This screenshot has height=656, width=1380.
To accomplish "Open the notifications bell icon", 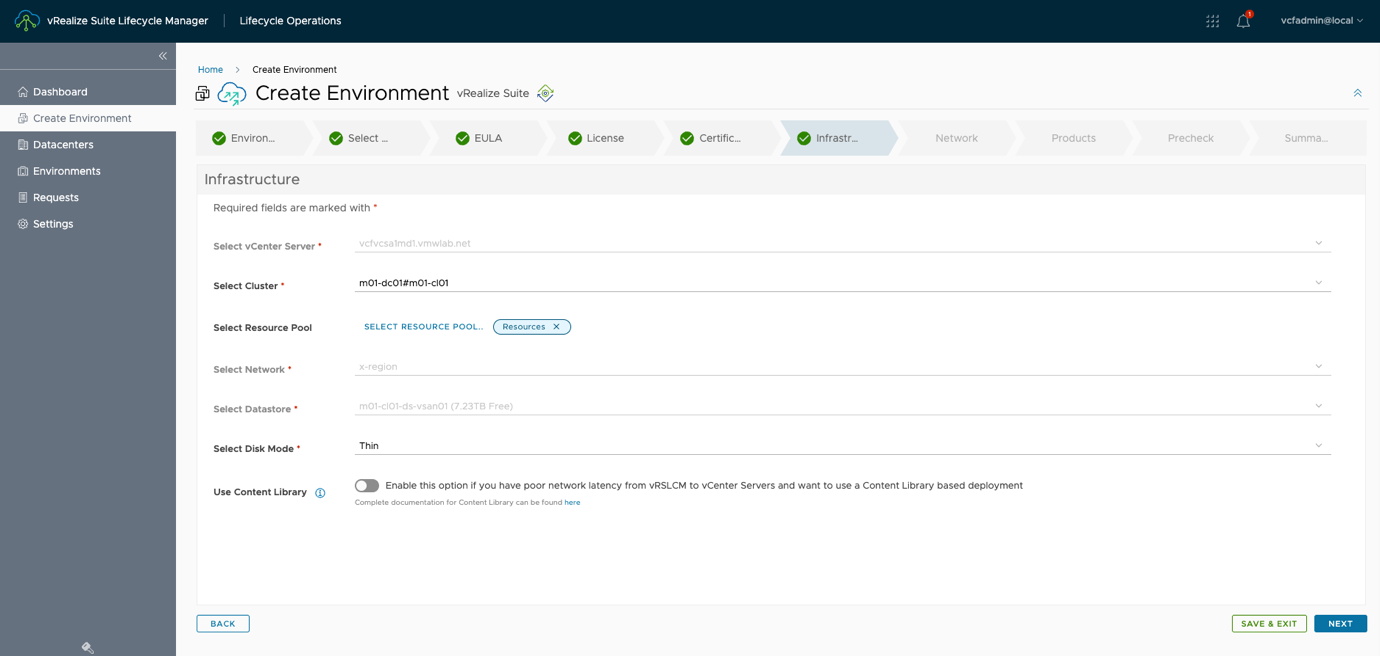I will tap(1243, 21).
